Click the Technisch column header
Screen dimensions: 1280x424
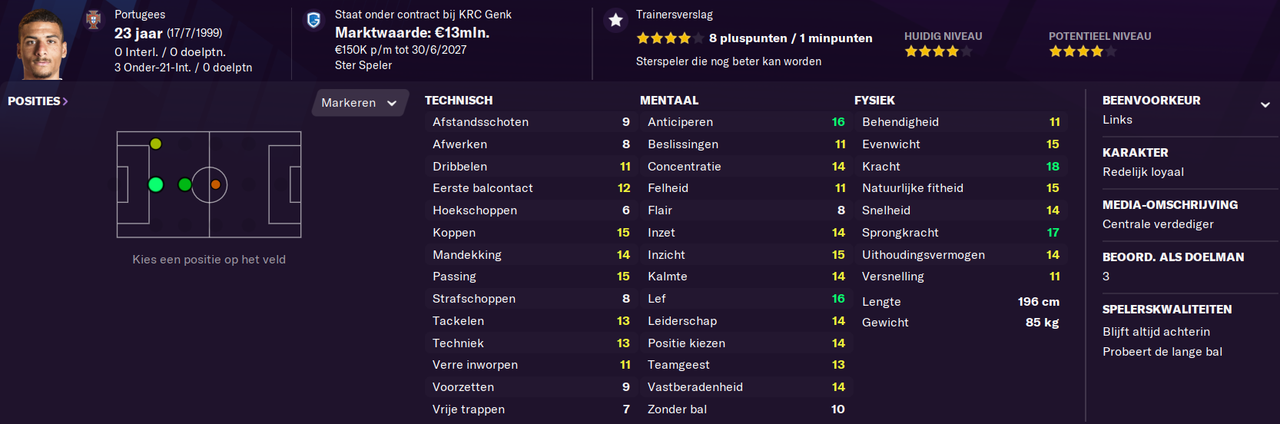(458, 100)
